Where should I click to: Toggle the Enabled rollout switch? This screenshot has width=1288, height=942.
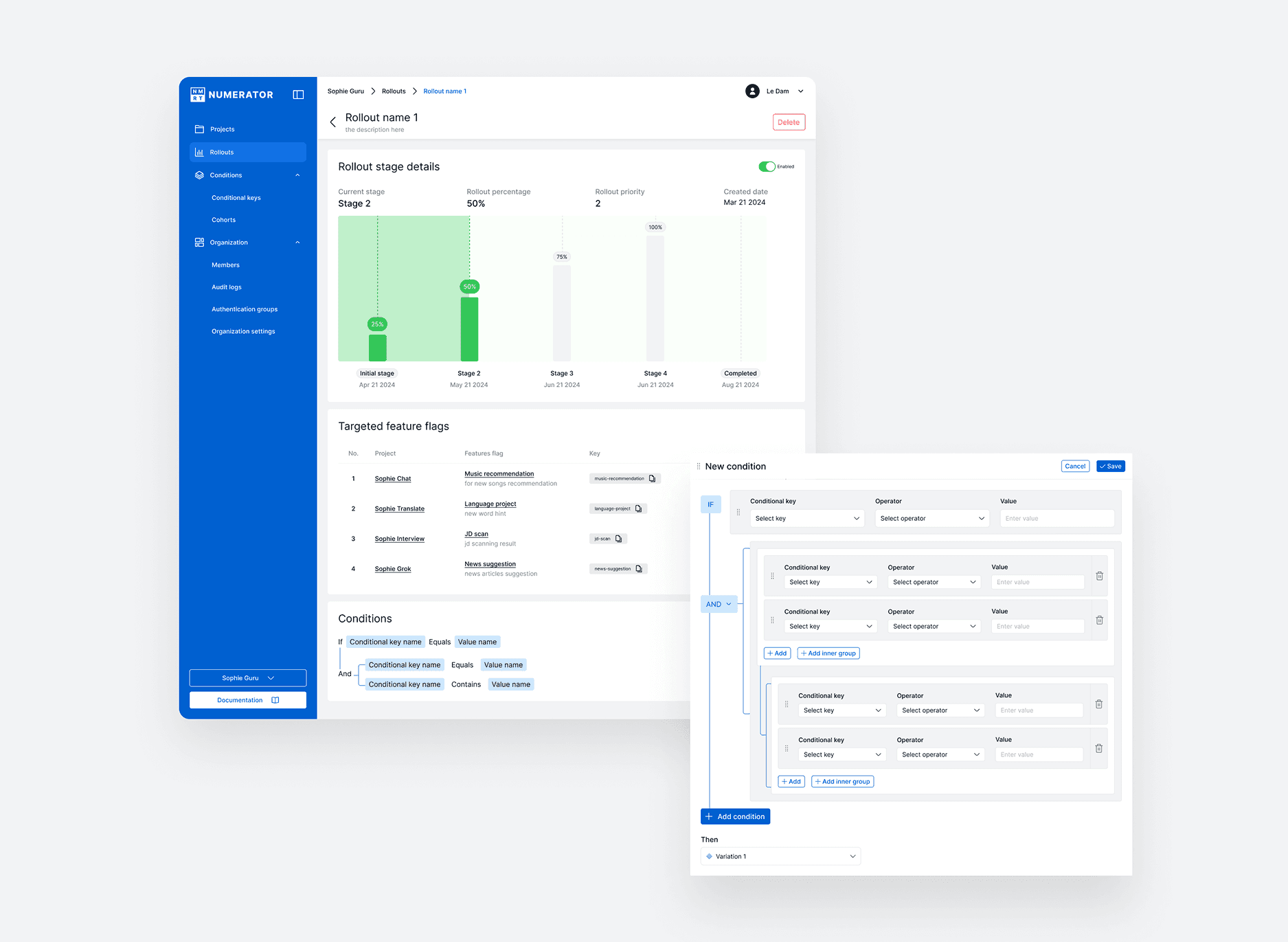pyautogui.click(x=767, y=167)
